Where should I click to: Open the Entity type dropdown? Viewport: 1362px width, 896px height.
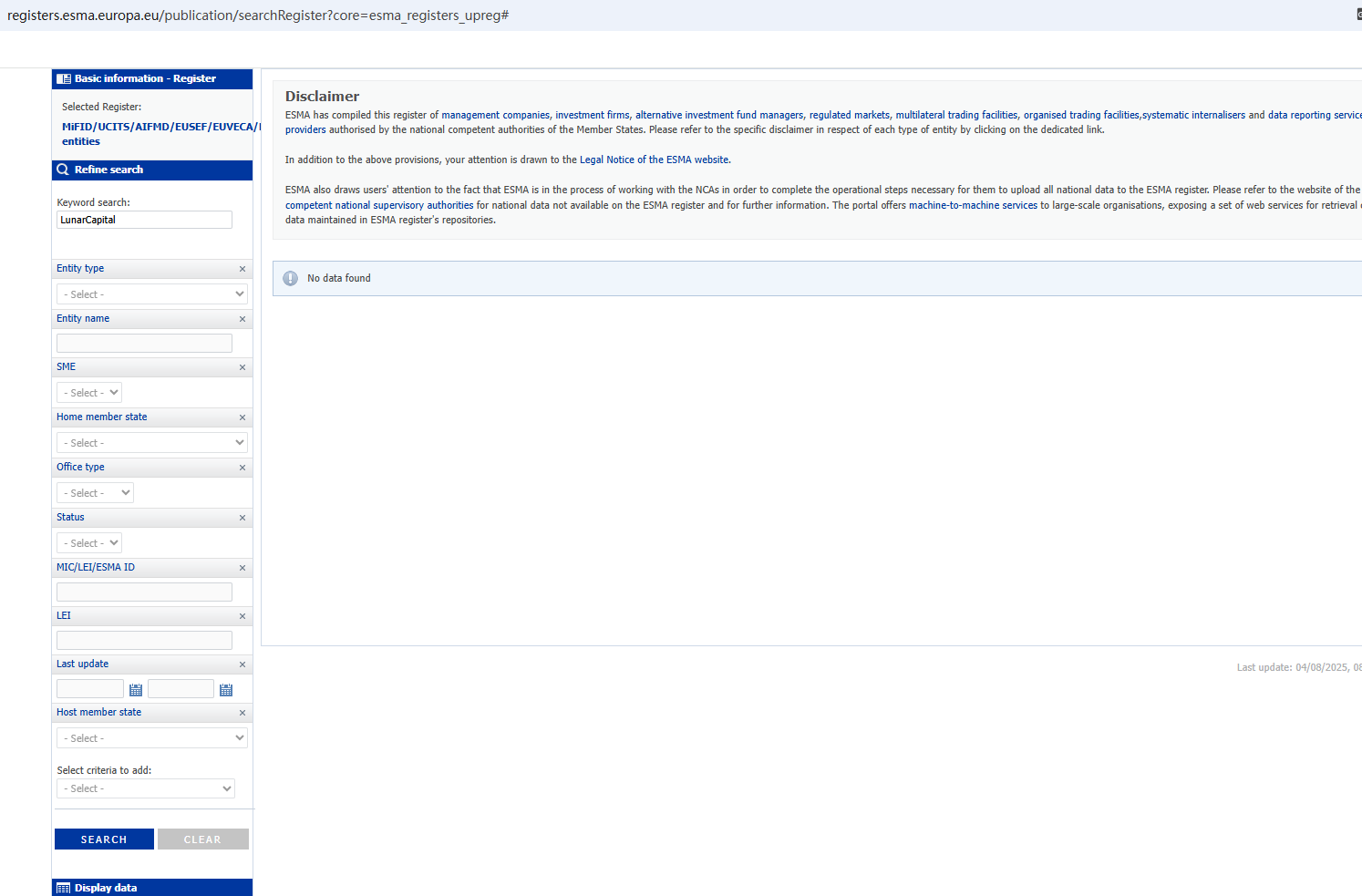[x=151, y=294]
